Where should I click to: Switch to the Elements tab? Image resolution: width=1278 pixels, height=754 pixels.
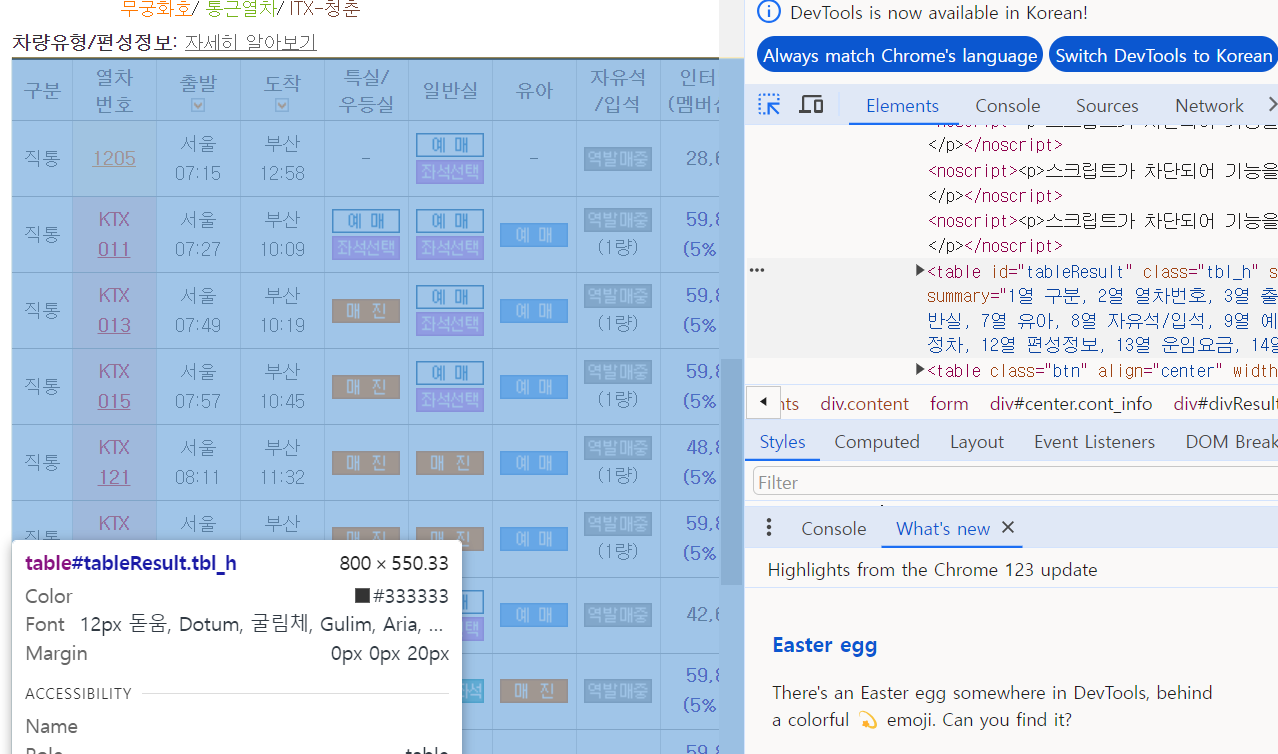902,105
